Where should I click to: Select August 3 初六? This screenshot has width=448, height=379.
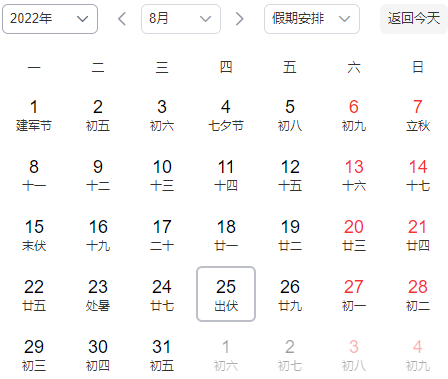pyautogui.click(x=162, y=116)
